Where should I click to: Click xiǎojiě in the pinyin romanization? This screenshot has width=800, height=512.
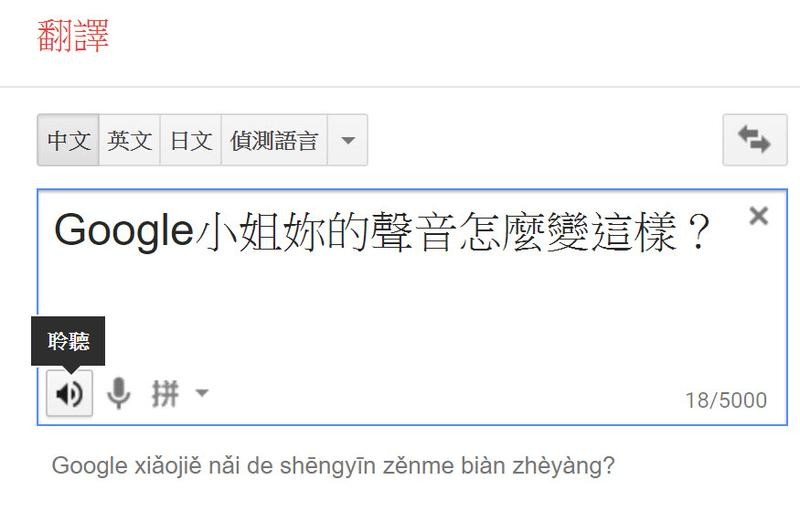coord(168,466)
